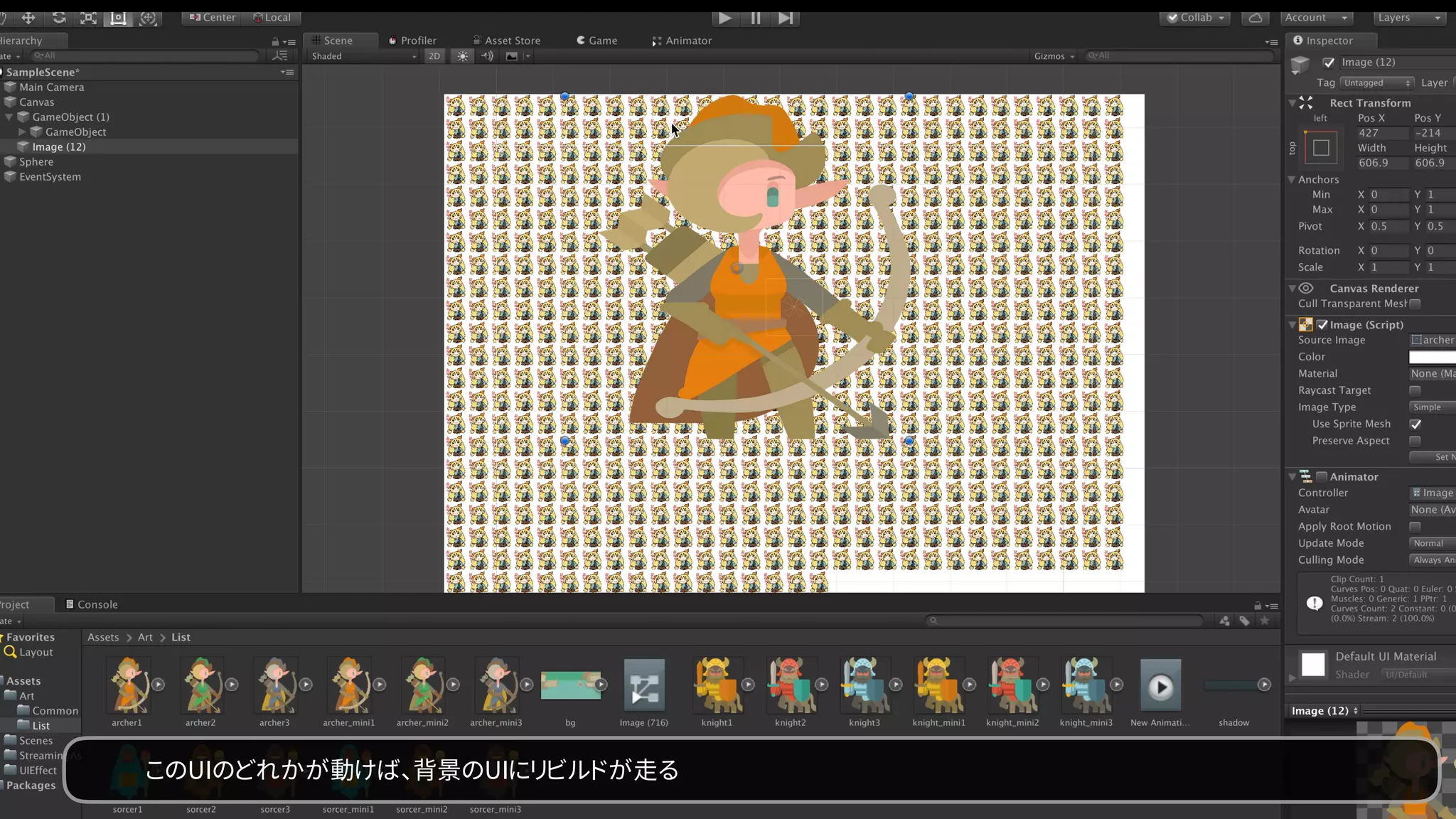Switch to the Game tab
Image resolution: width=1456 pixels, height=819 pixels.
596,41
